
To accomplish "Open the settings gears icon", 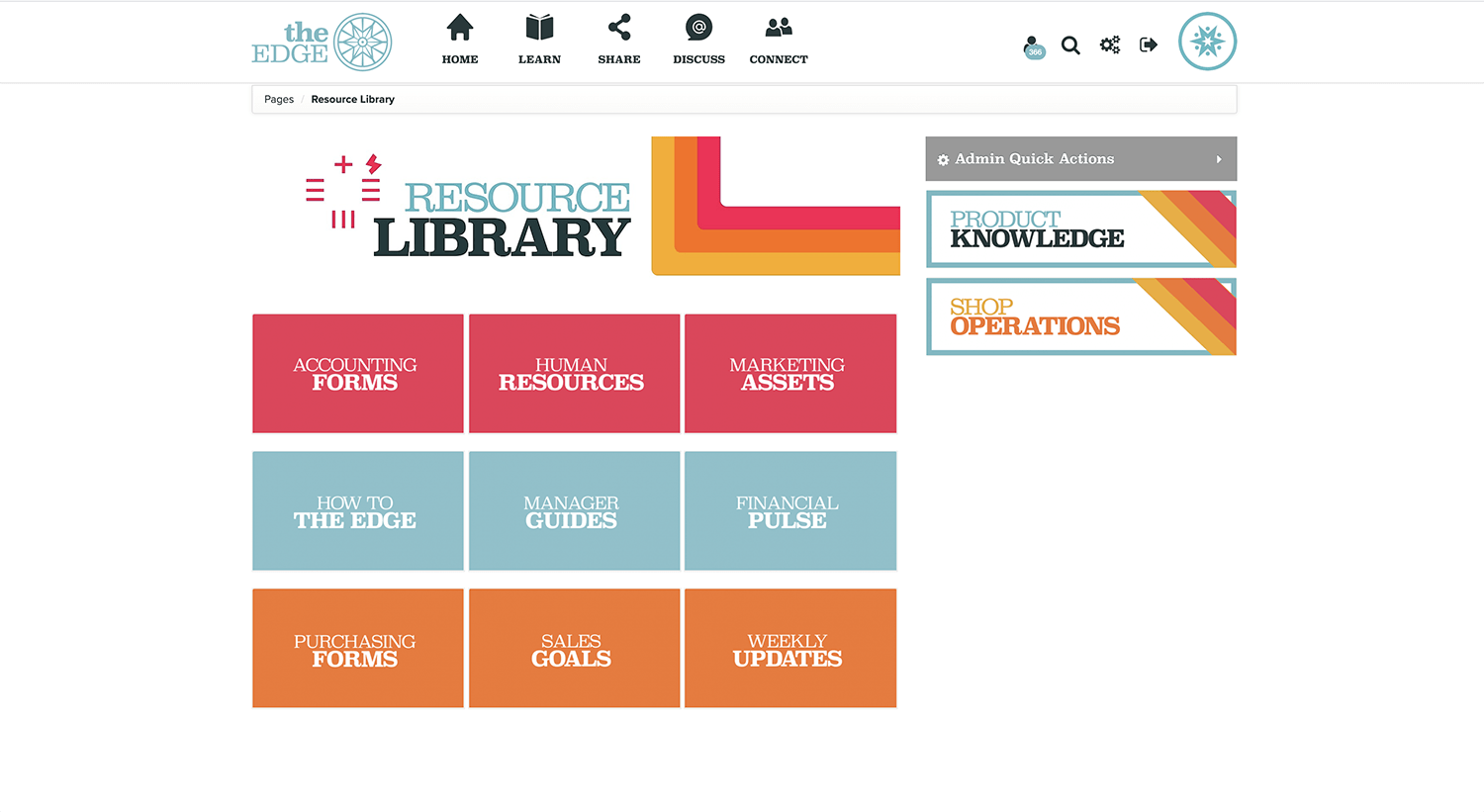I will 1110,45.
